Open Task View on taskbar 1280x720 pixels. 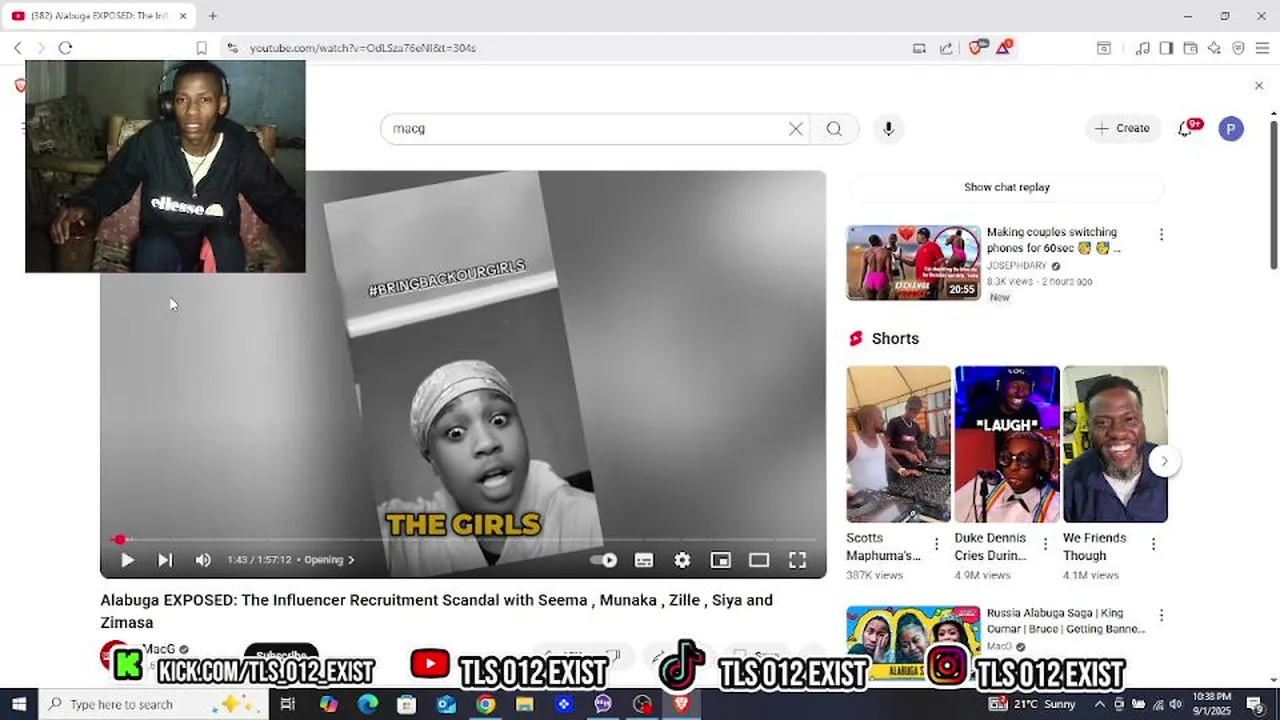(x=287, y=704)
